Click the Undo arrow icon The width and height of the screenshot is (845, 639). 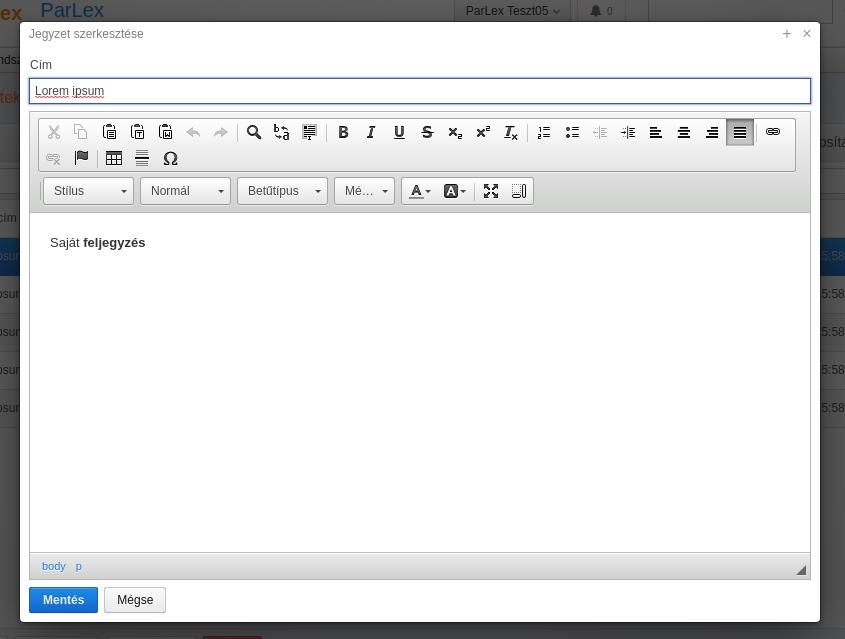pos(193,132)
